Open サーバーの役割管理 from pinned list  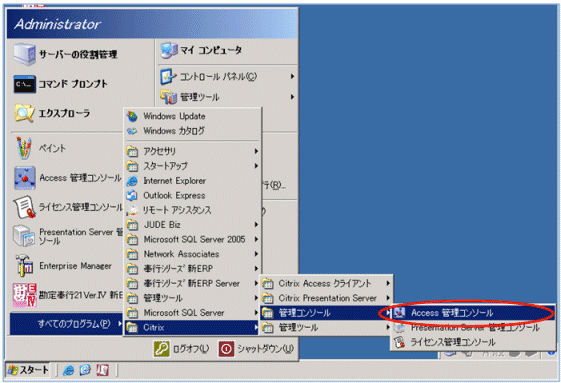pos(66,55)
